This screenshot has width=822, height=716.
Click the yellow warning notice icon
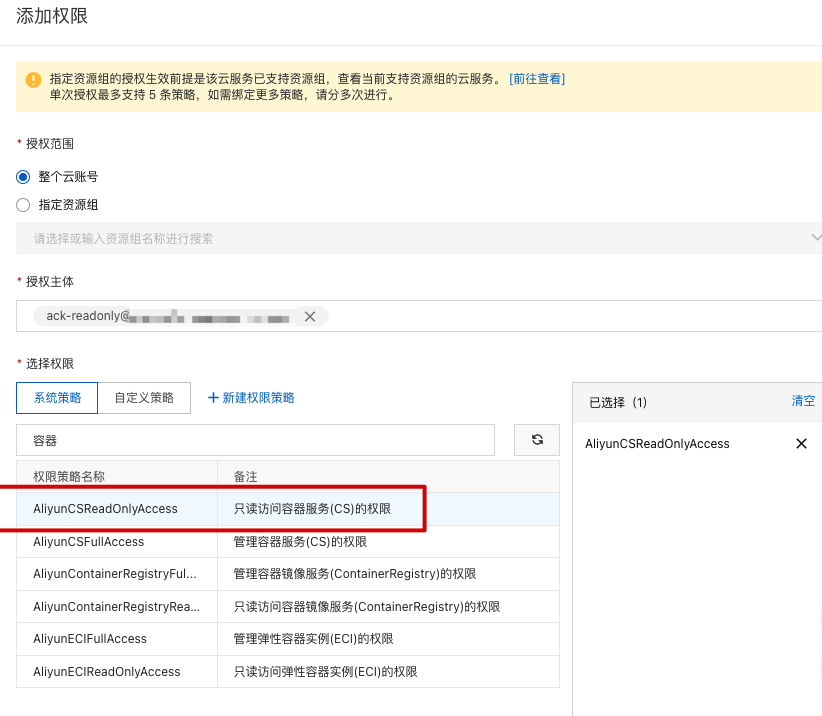[33, 80]
